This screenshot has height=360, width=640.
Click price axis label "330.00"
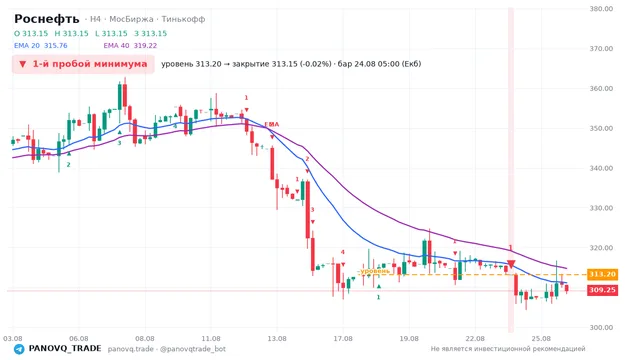(x=601, y=208)
